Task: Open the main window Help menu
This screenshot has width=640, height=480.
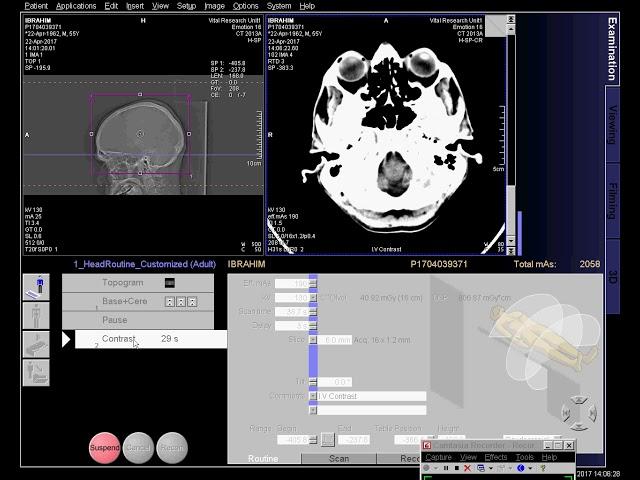Action: coord(307,6)
